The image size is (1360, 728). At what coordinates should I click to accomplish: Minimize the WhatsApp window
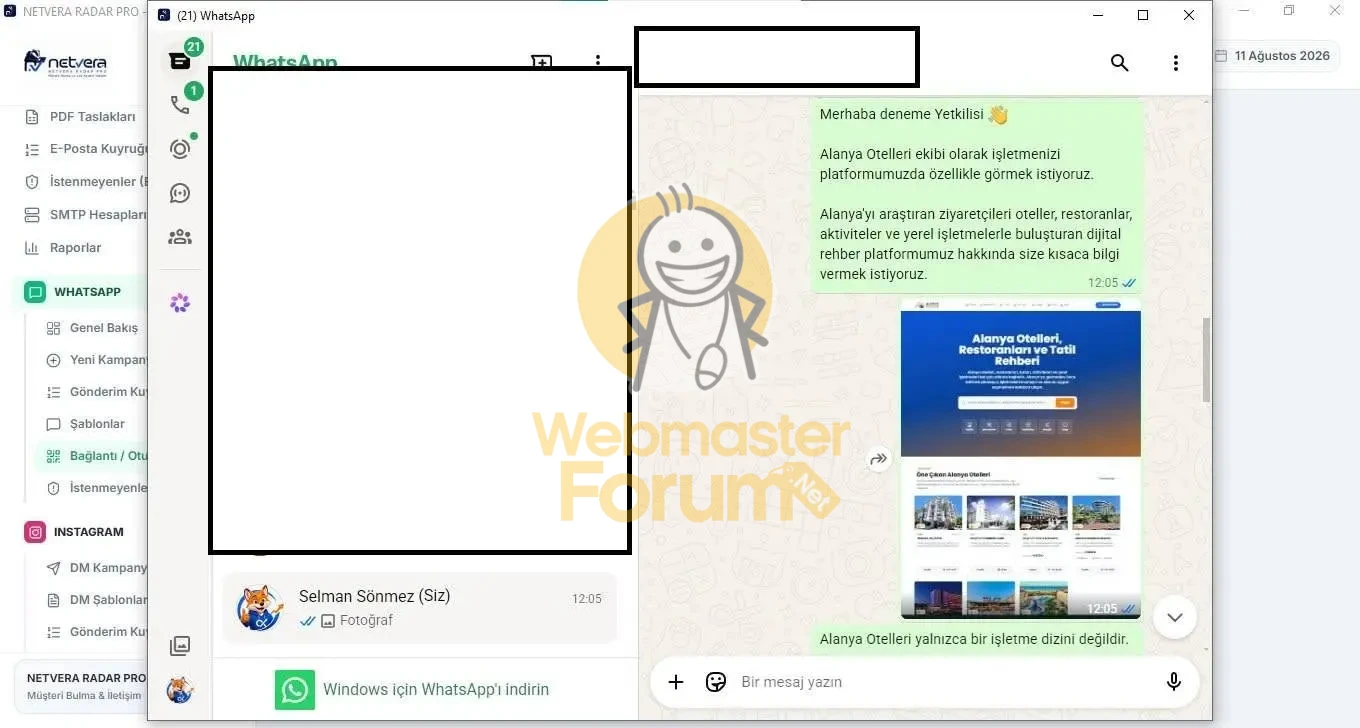click(x=1097, y=15)
